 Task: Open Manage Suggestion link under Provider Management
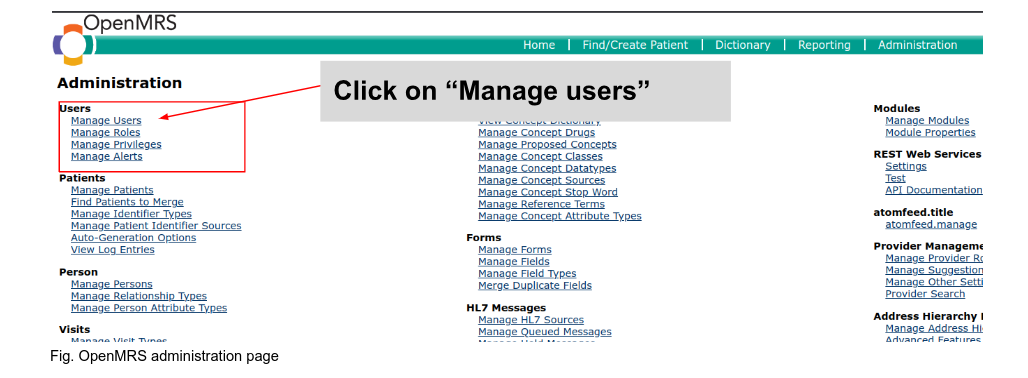[x=934, y=270]
